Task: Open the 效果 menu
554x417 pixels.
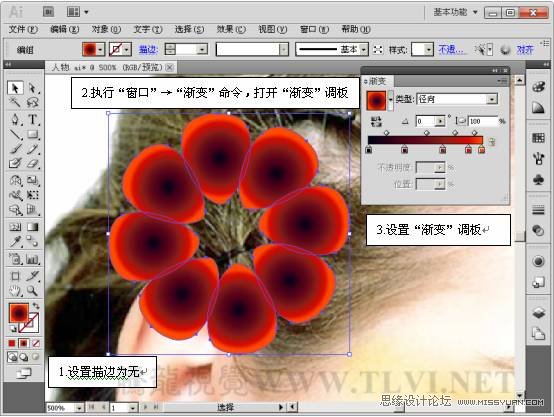Action: (231, 29)
